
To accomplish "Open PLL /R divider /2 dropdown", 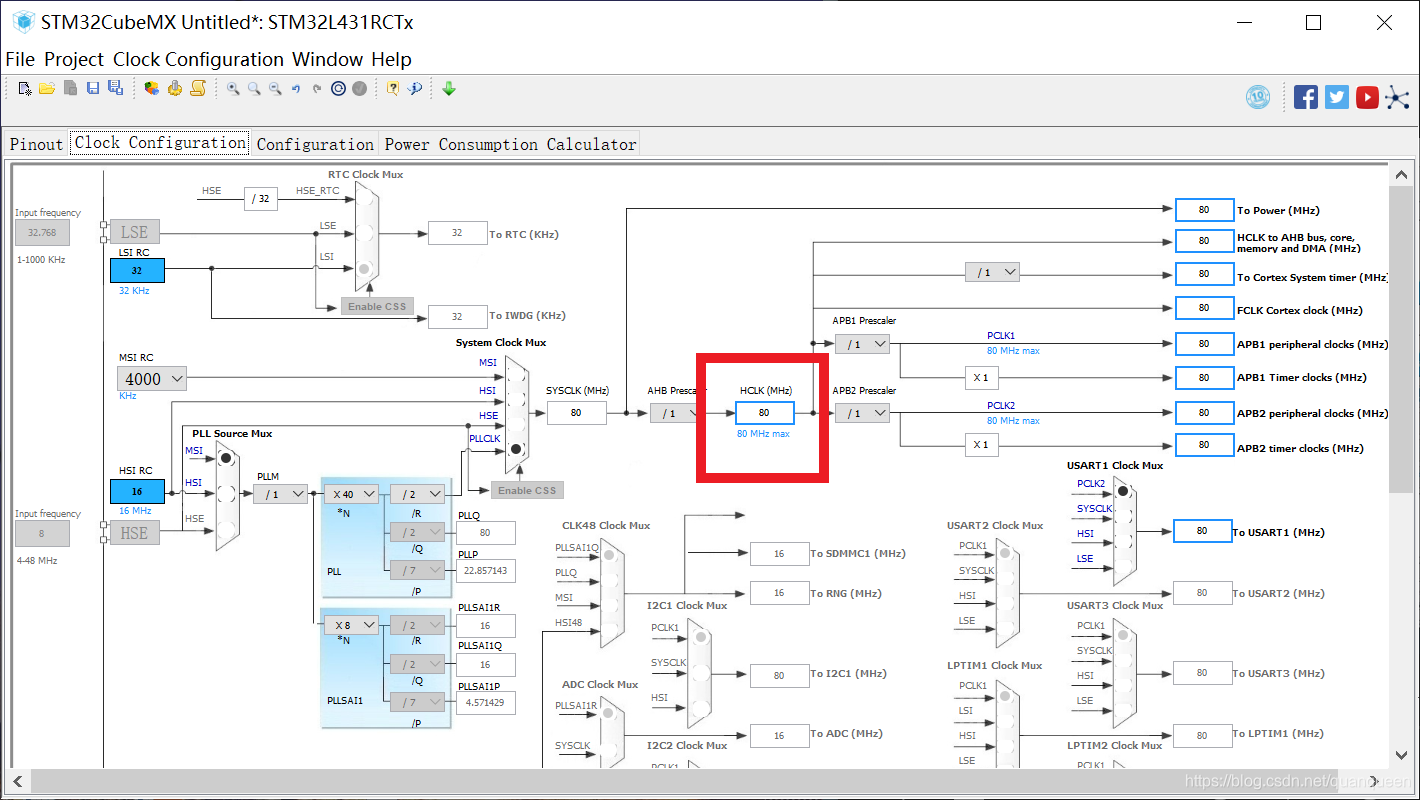I will tap(417, 494).
